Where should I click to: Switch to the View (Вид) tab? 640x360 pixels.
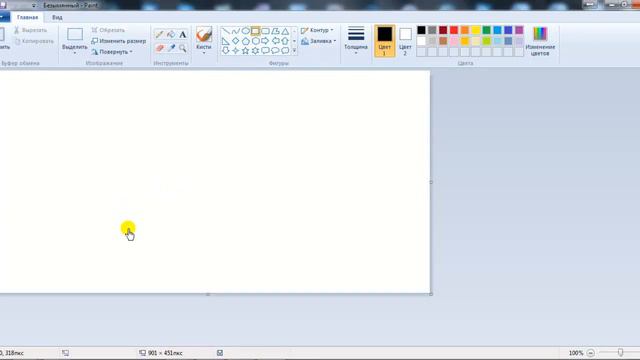click(x=57, y=18)
